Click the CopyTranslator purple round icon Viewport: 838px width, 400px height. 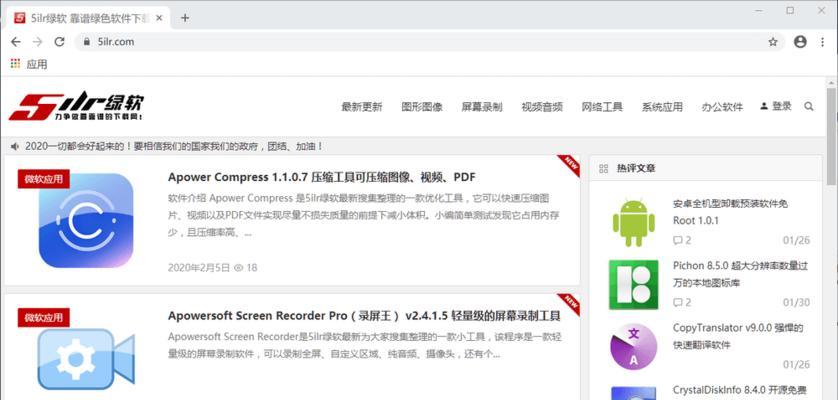[633, 347]
